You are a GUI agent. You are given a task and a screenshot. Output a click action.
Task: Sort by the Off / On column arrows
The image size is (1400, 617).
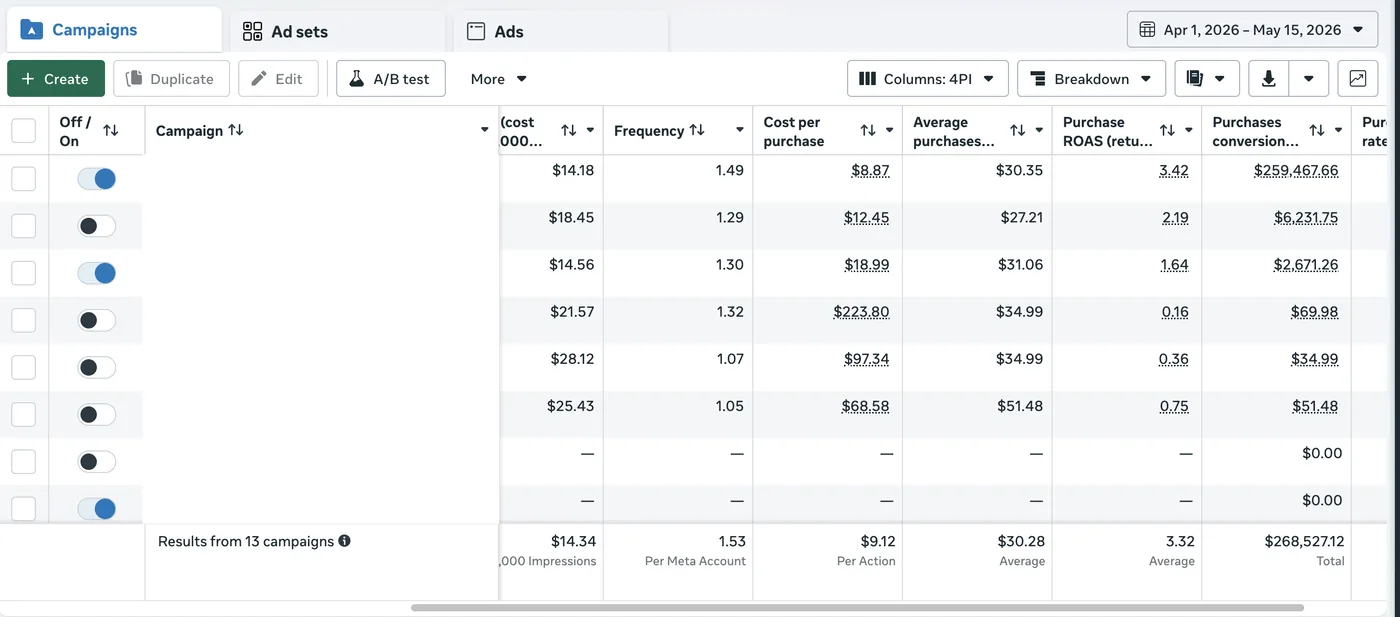(111, 131)
